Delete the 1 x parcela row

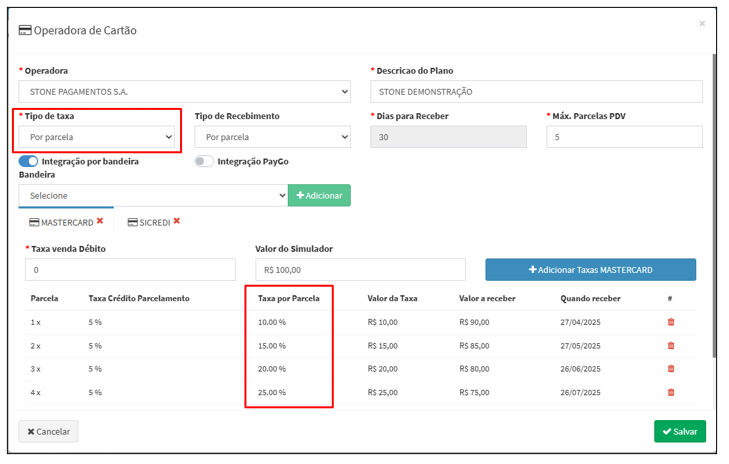pyautogui.click(x=670, y=322)
